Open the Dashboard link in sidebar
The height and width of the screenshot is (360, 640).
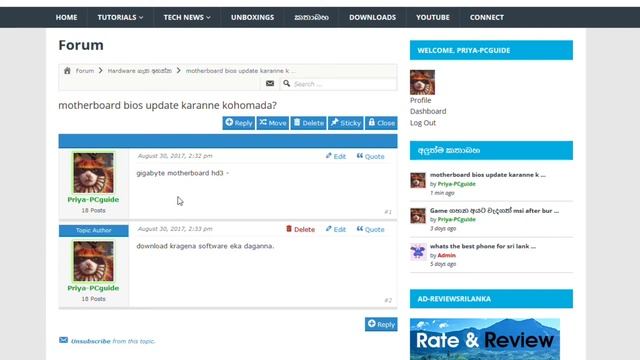tap(428, 111)
